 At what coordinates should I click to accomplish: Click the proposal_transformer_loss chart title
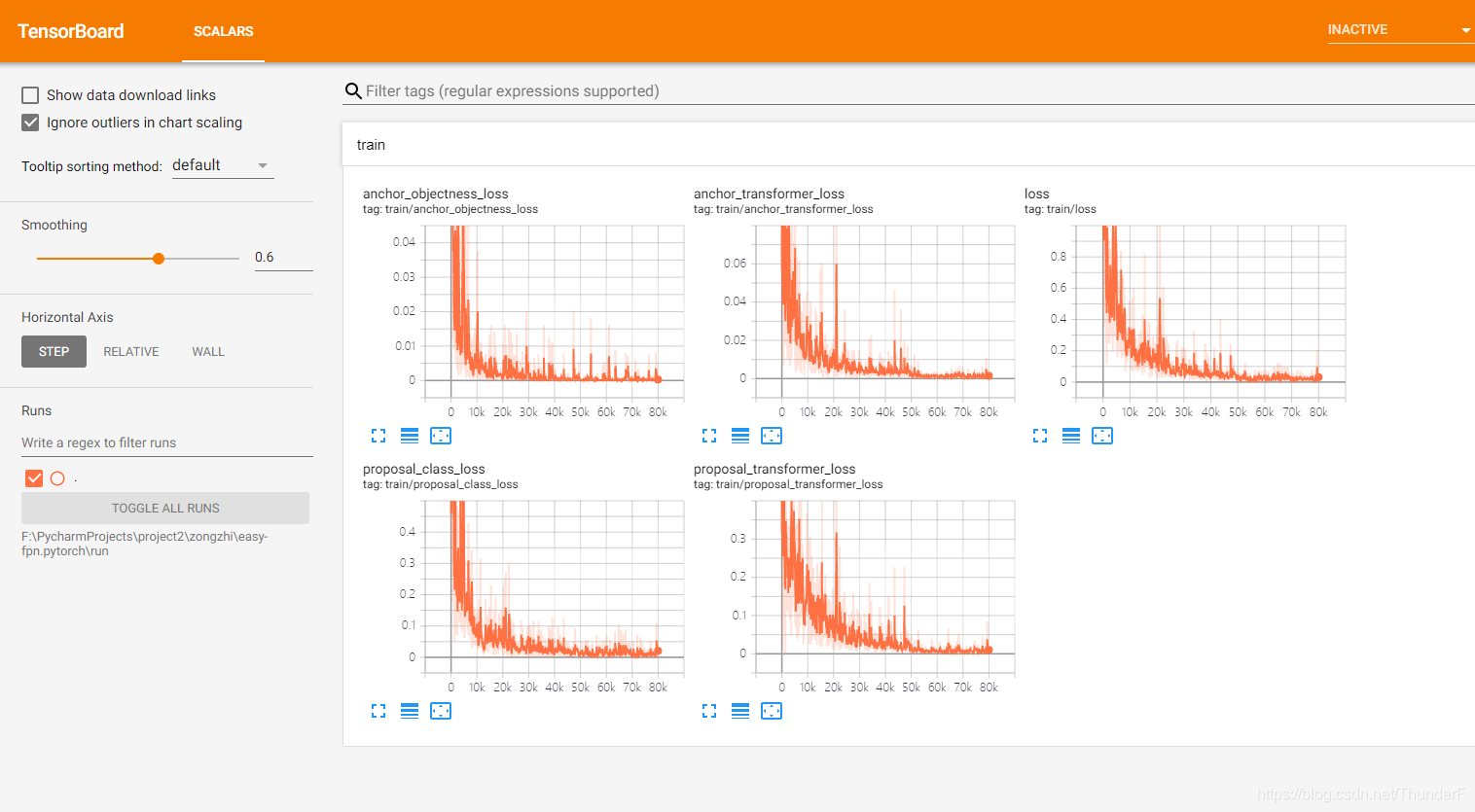click(x=774, y=469)
